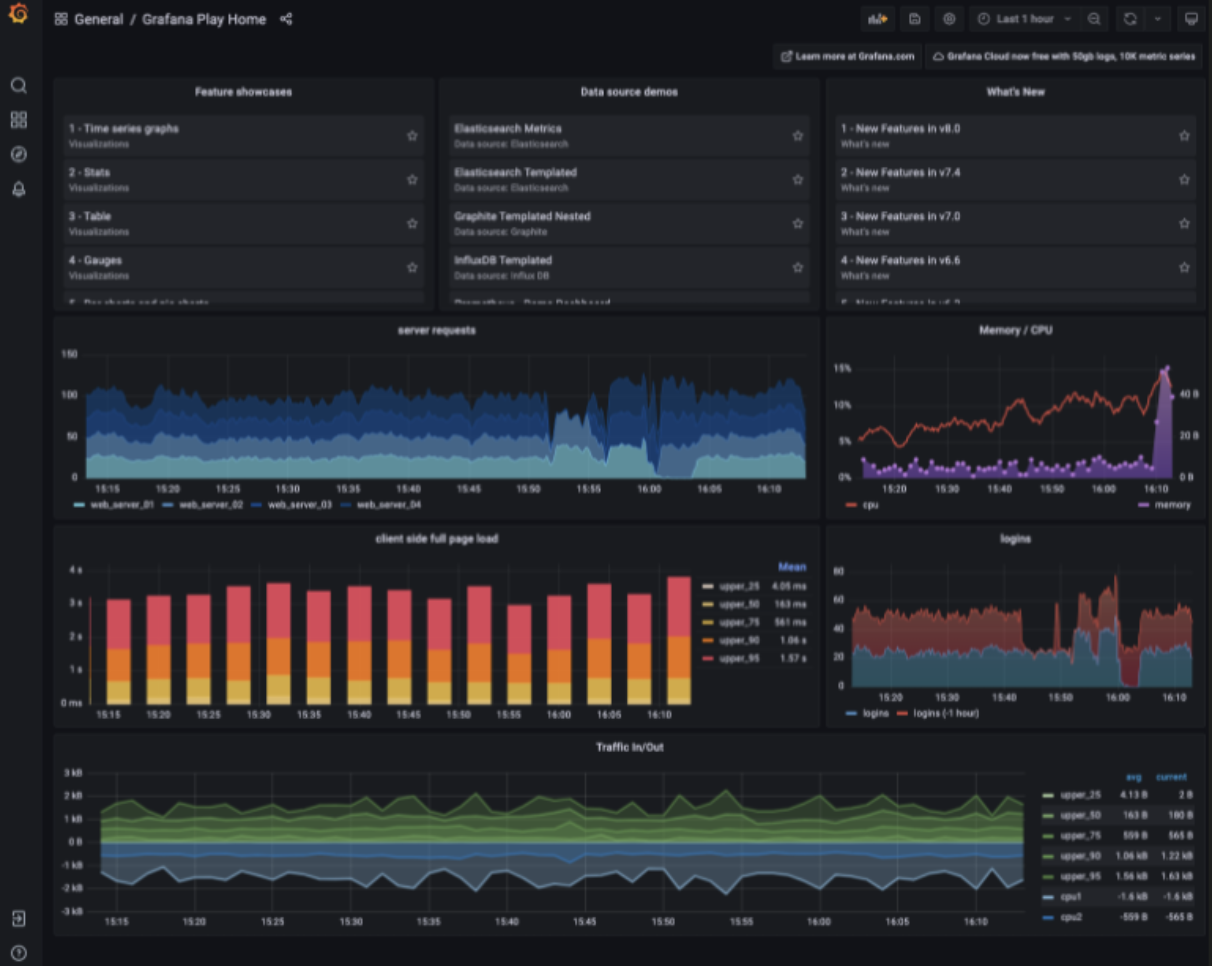Open the client side full page load menu
The width and height of the screenshot is (1214, 968).
(436, 538)
